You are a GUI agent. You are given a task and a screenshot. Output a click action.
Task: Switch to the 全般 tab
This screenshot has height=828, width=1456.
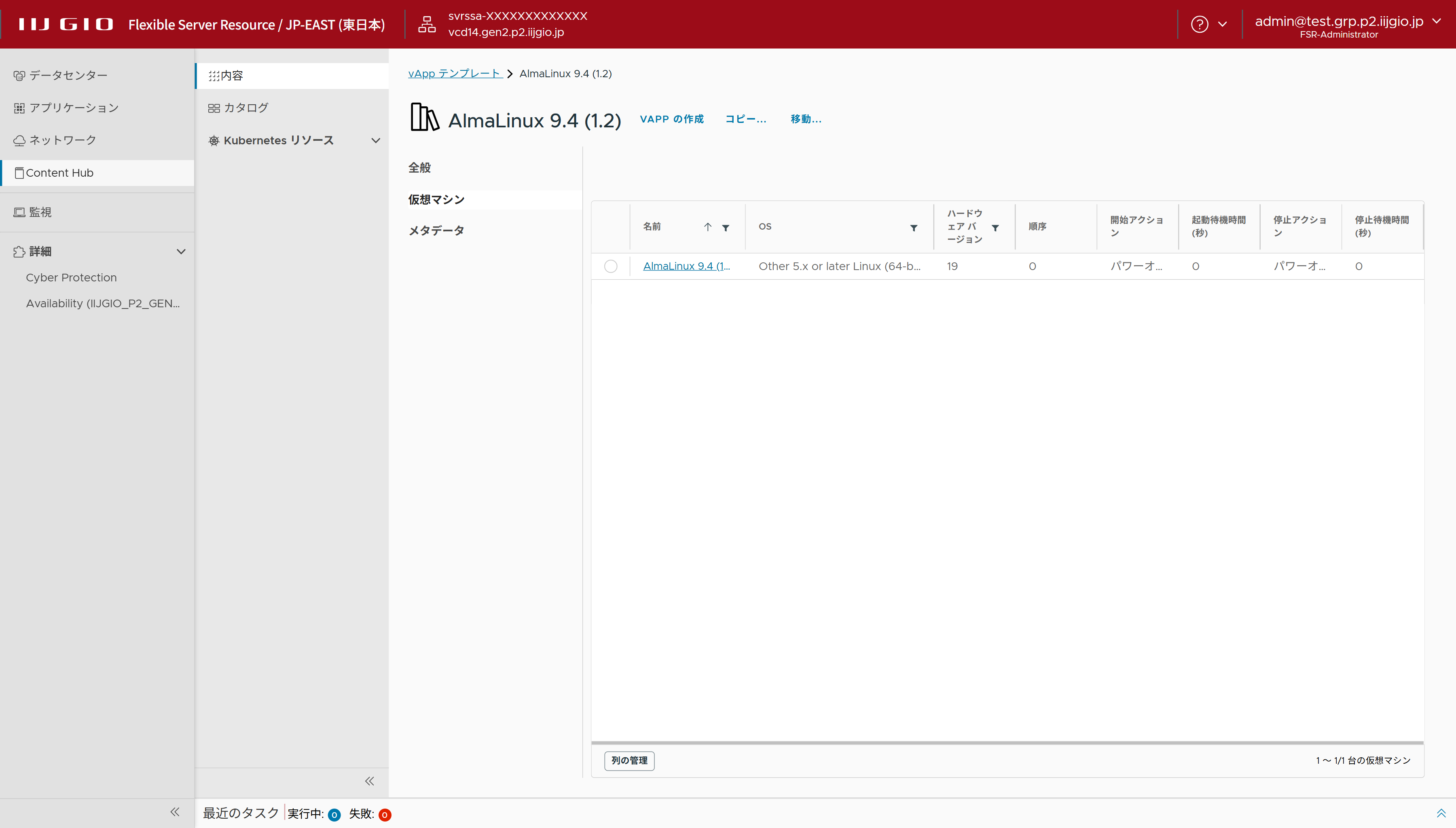(419, 168)
